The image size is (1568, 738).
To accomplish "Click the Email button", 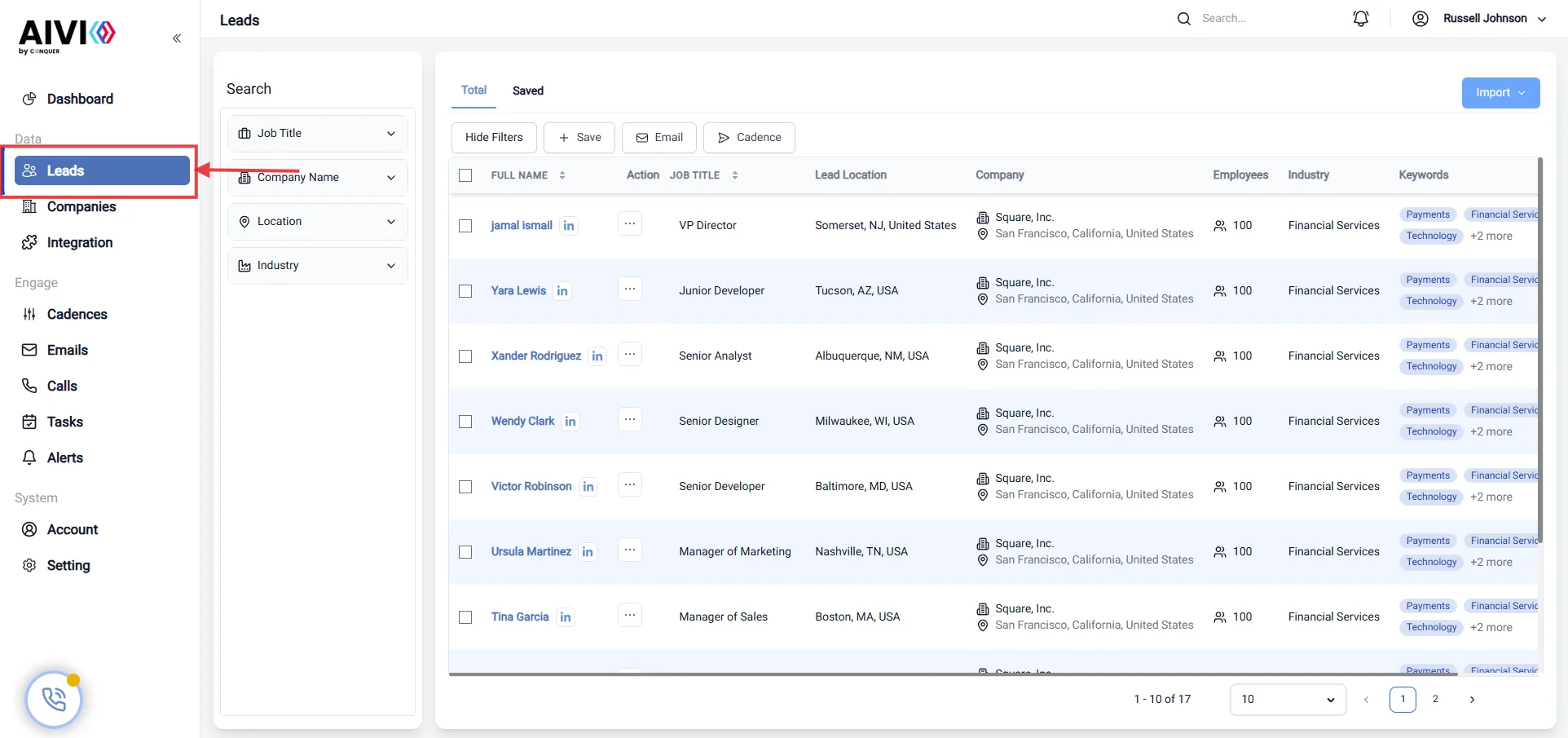I will [x=659, y=138].
